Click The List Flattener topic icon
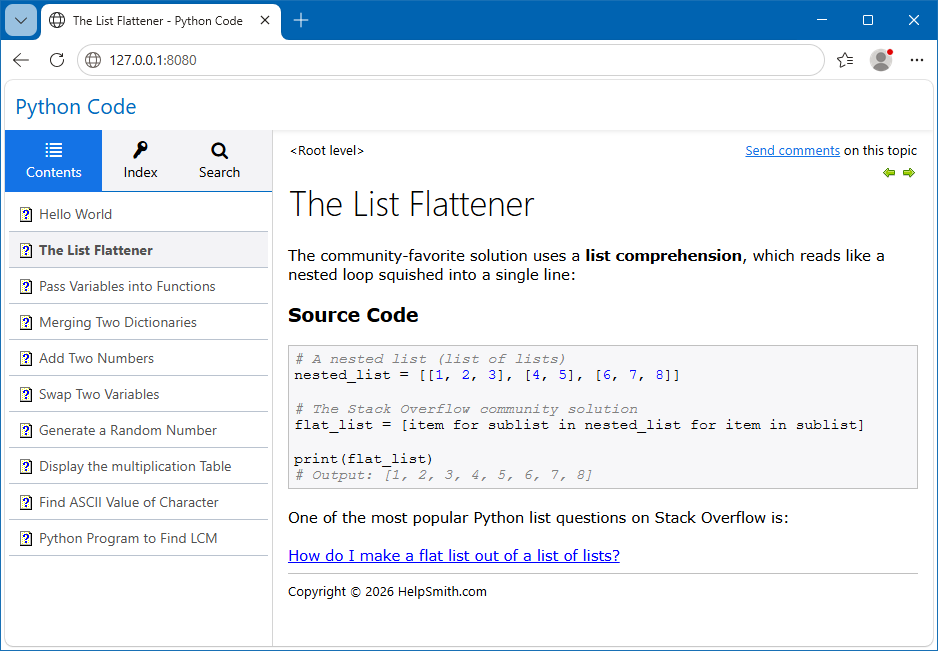The height and width of the screenshot is (651, 938). (x=26, y=250)
